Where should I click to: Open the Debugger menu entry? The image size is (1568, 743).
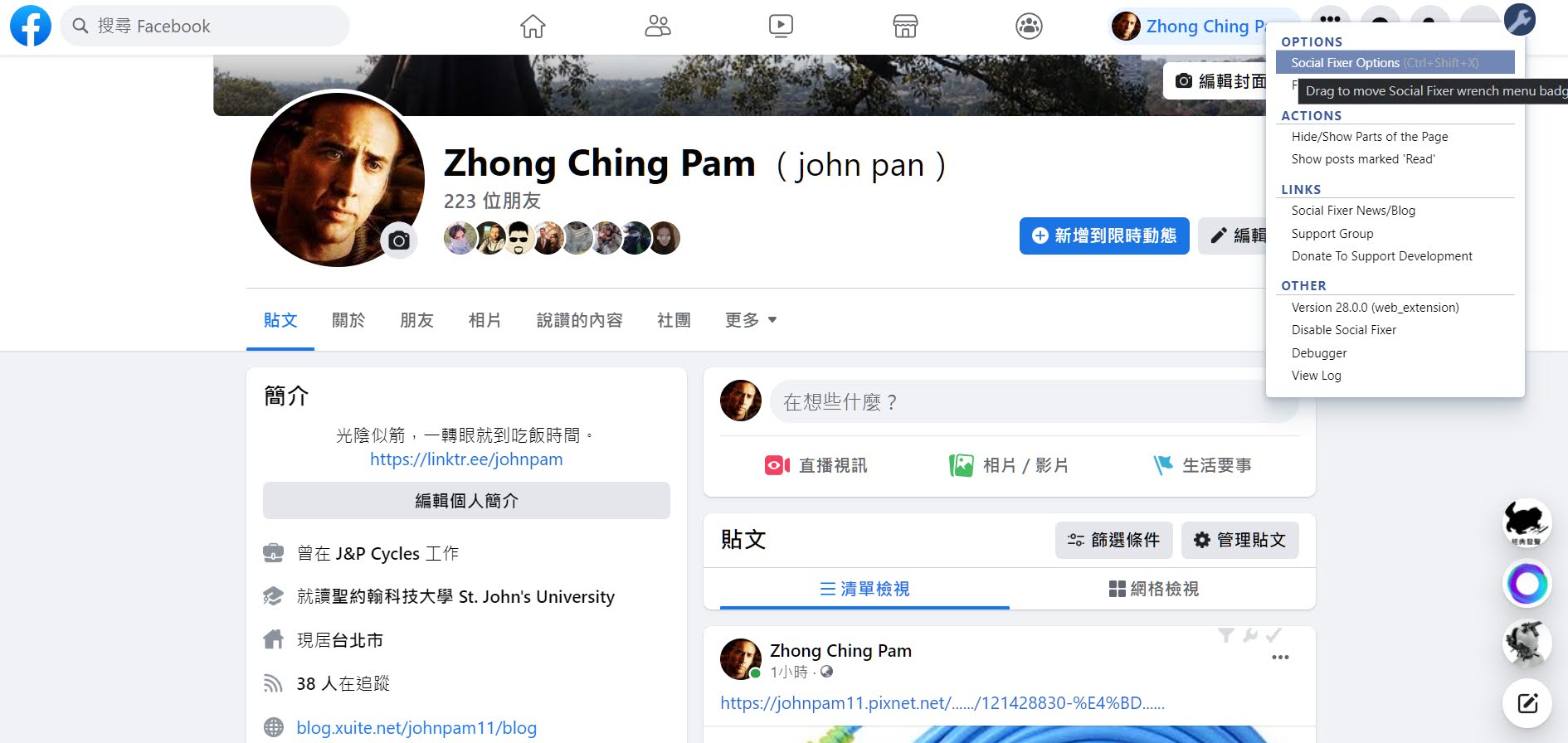[1319, 353]
